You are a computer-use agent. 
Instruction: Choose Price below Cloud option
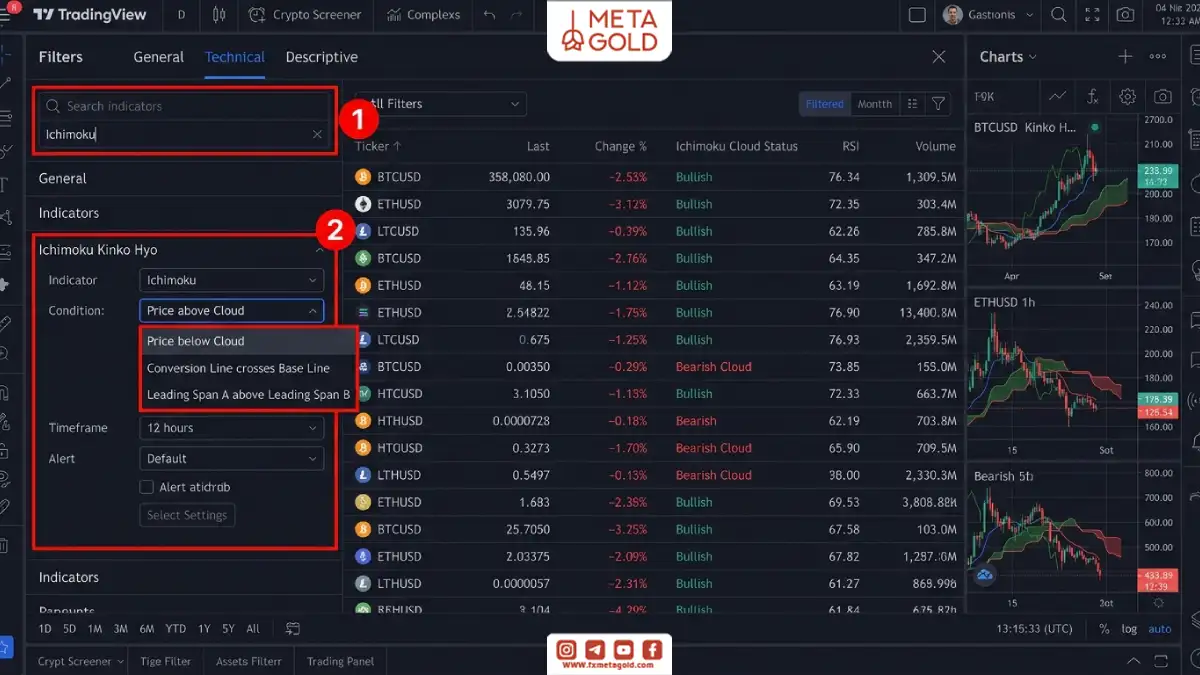click(x=248, y=341)
